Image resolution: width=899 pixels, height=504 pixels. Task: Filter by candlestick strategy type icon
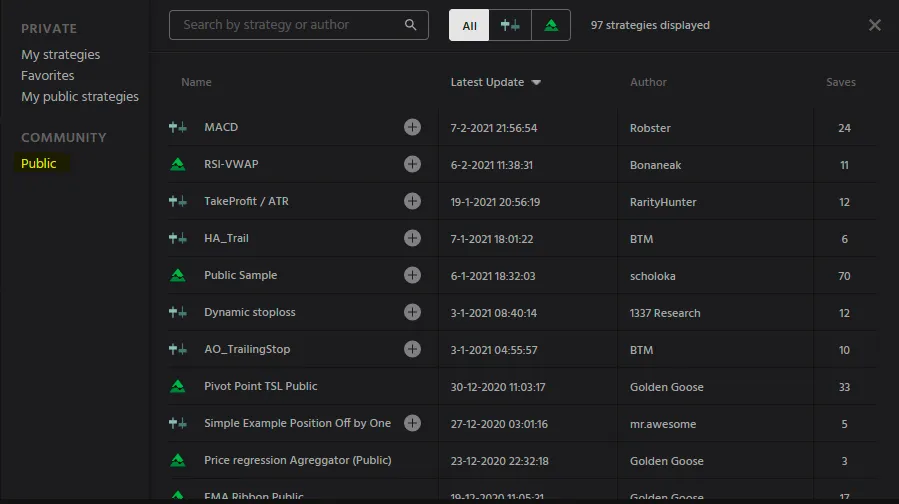coord(510,25)
